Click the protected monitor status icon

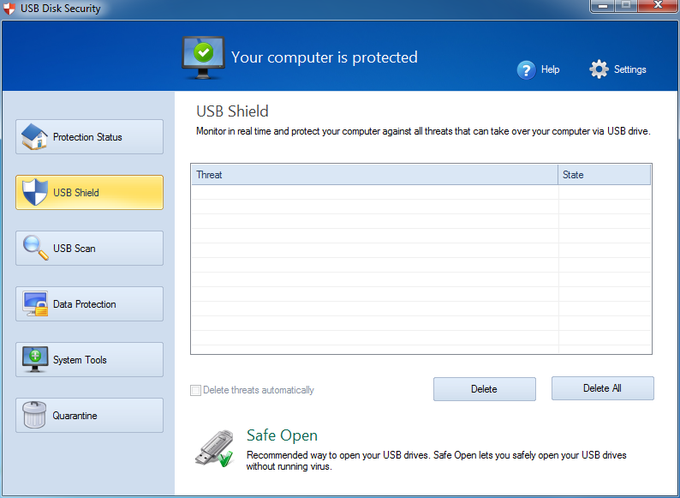203,58
